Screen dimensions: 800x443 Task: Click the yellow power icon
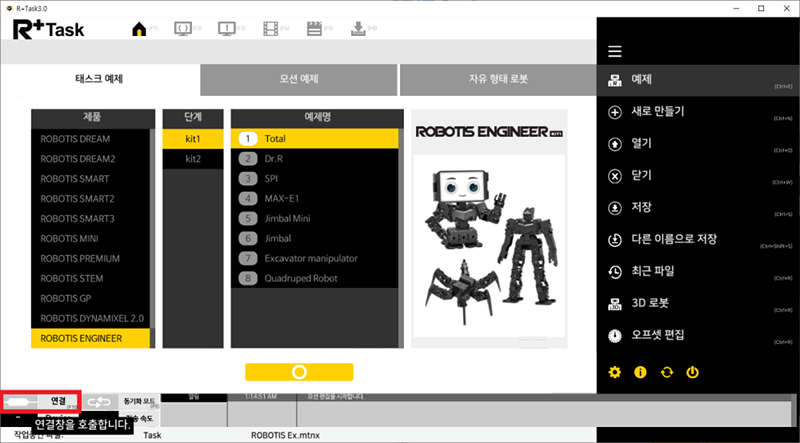tap(692, 372)
